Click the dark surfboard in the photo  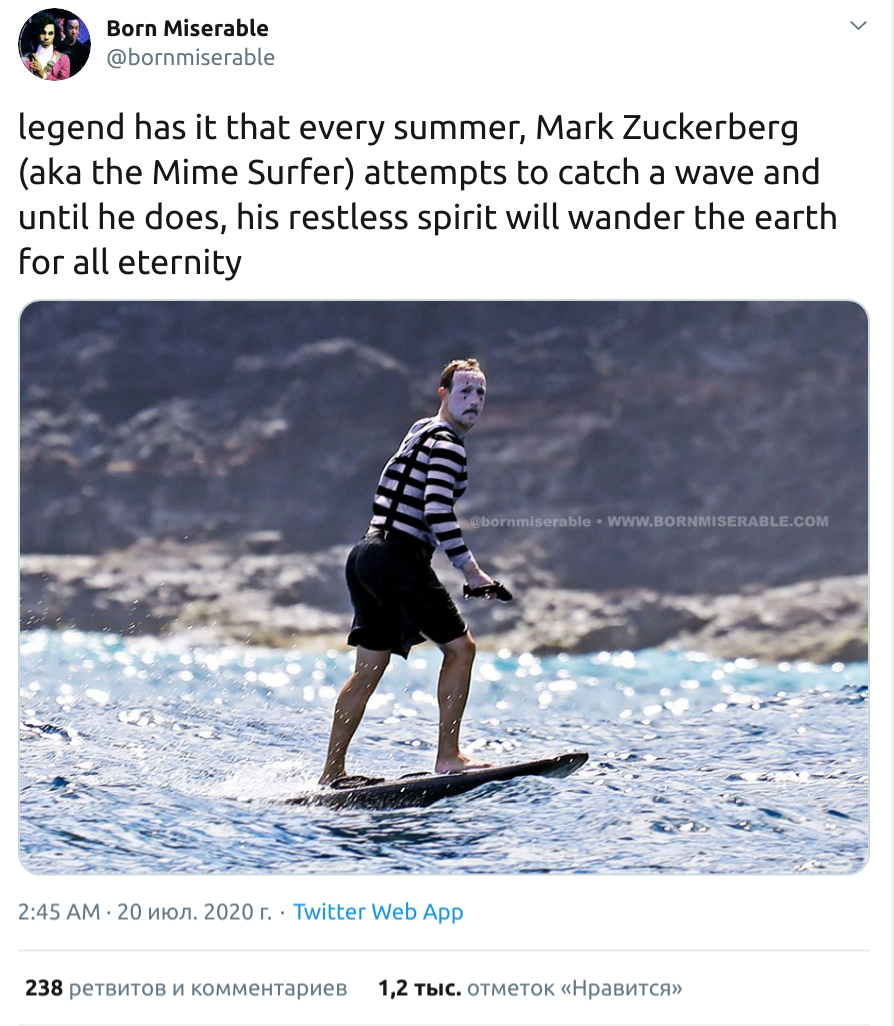coord(450,785)
